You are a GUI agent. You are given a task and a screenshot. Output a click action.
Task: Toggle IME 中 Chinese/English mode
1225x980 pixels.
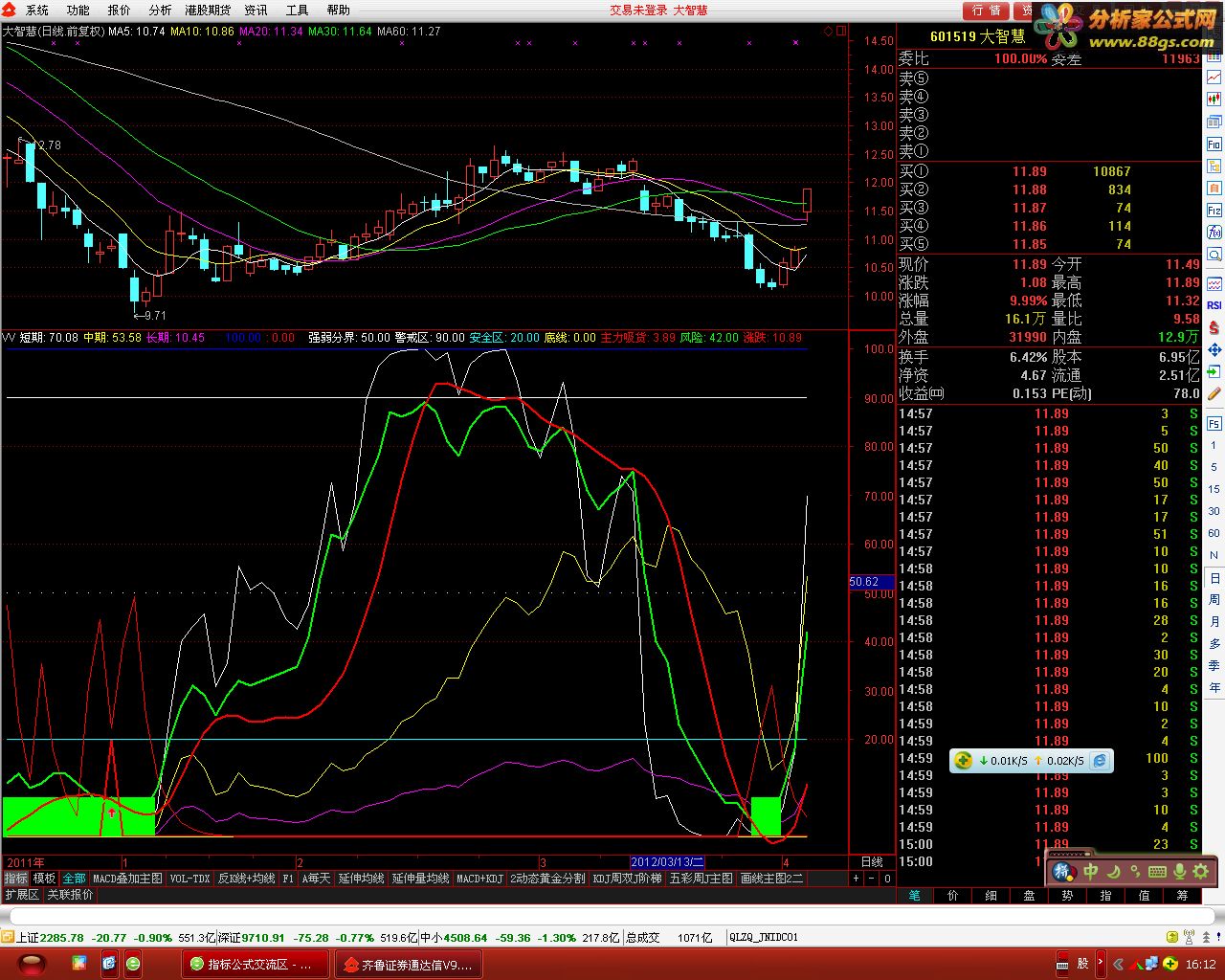(x=1091, y=871)
